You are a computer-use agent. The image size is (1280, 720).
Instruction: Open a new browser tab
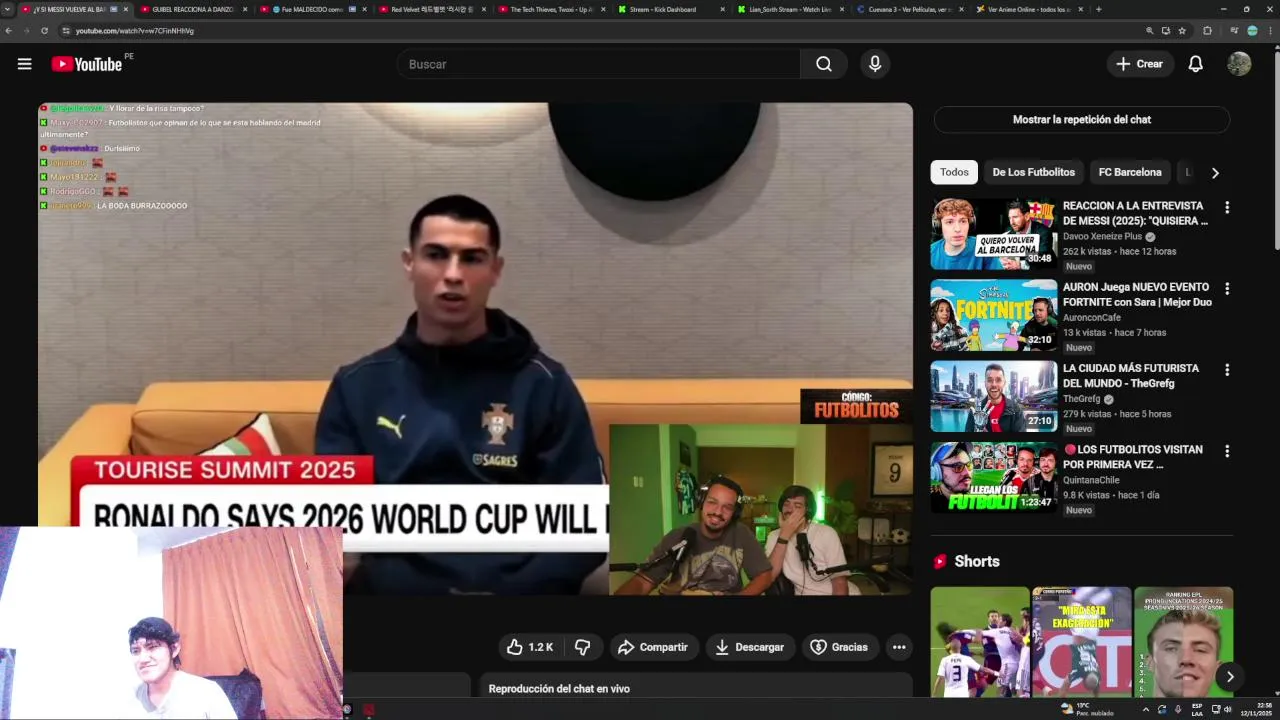[x=1098, y=9]
